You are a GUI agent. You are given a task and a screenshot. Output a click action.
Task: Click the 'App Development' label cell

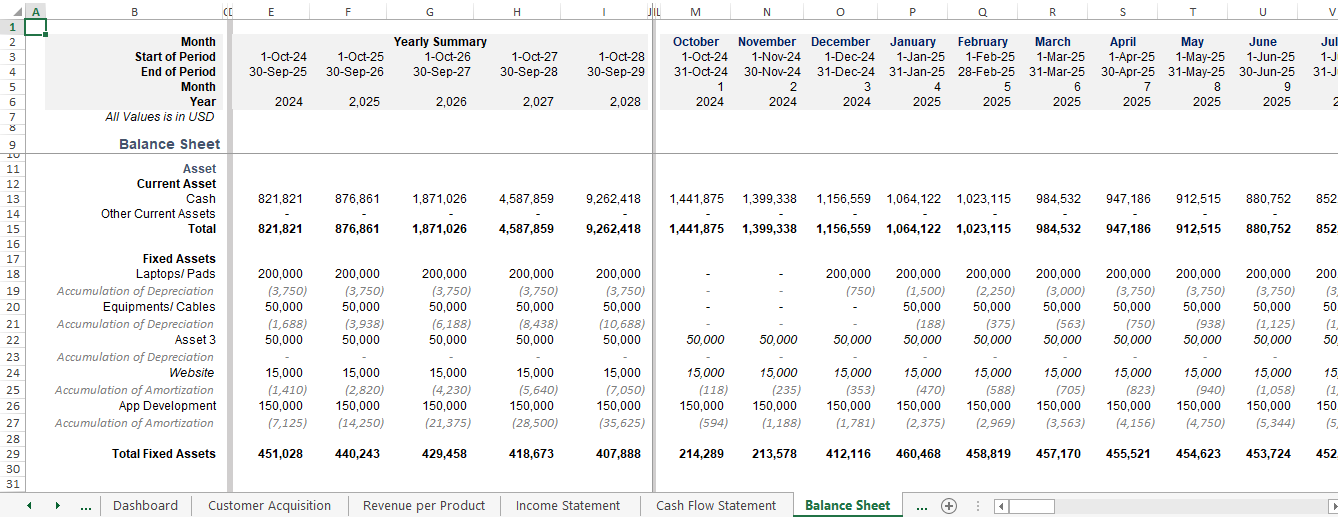(167, 406)
